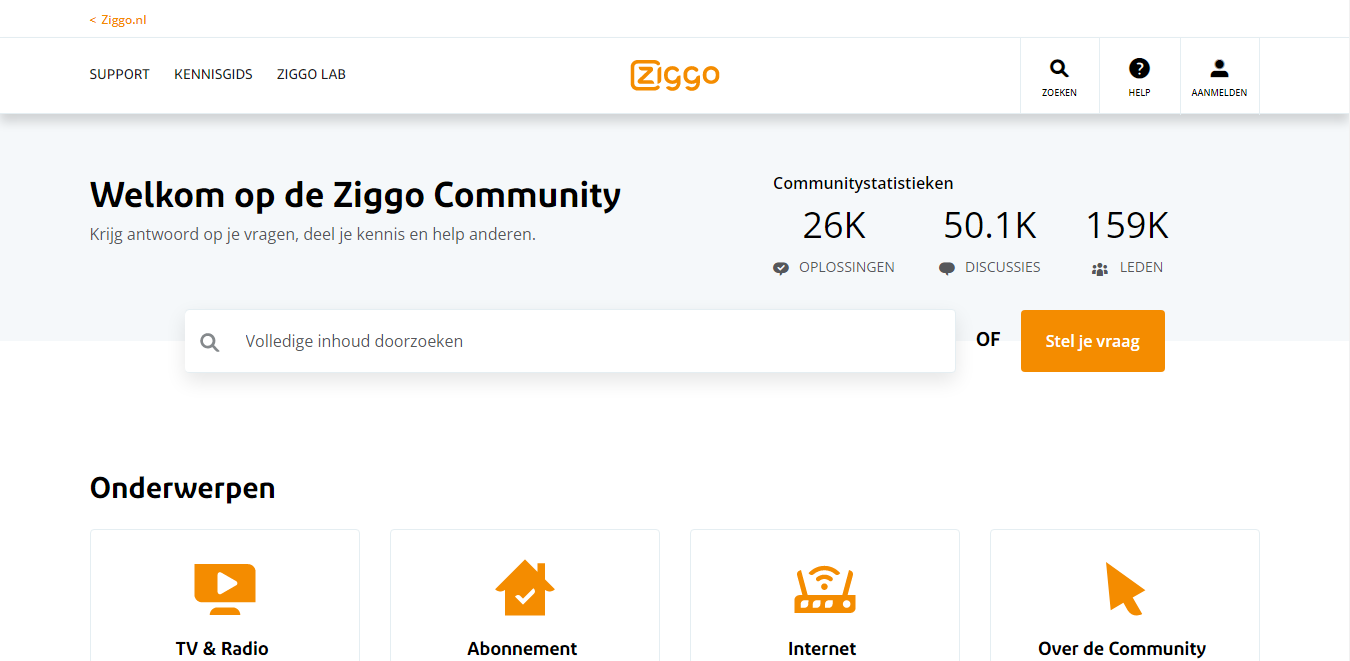Click the Onderwerpen heading
Screen dimensions: 1350x661
coord(183,488)
